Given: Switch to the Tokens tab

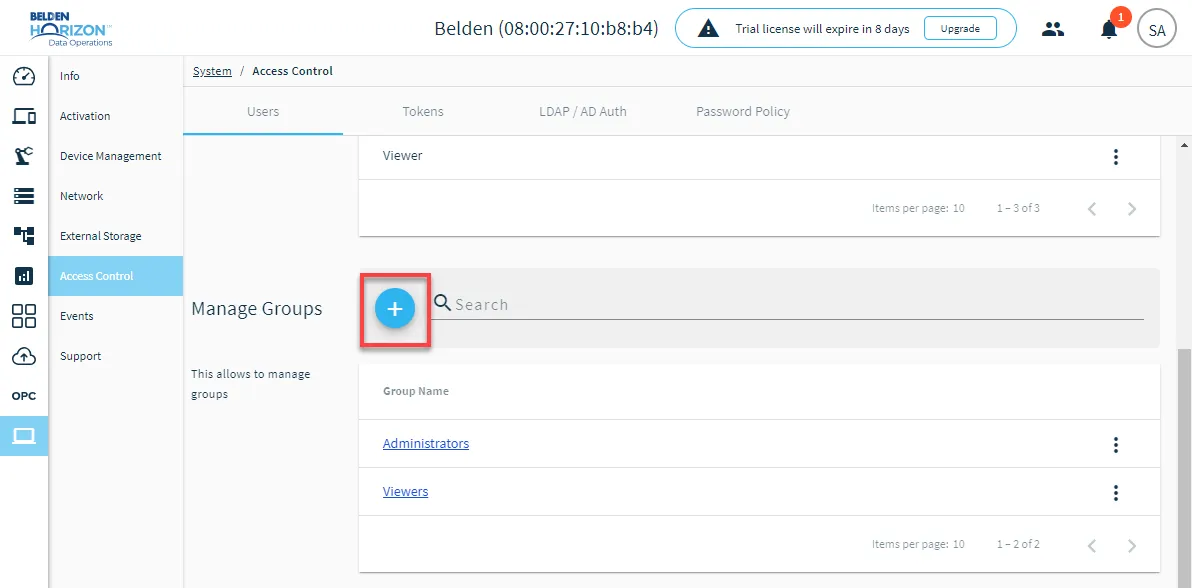Looking at the screenshot, I should (x=423, y=111).
